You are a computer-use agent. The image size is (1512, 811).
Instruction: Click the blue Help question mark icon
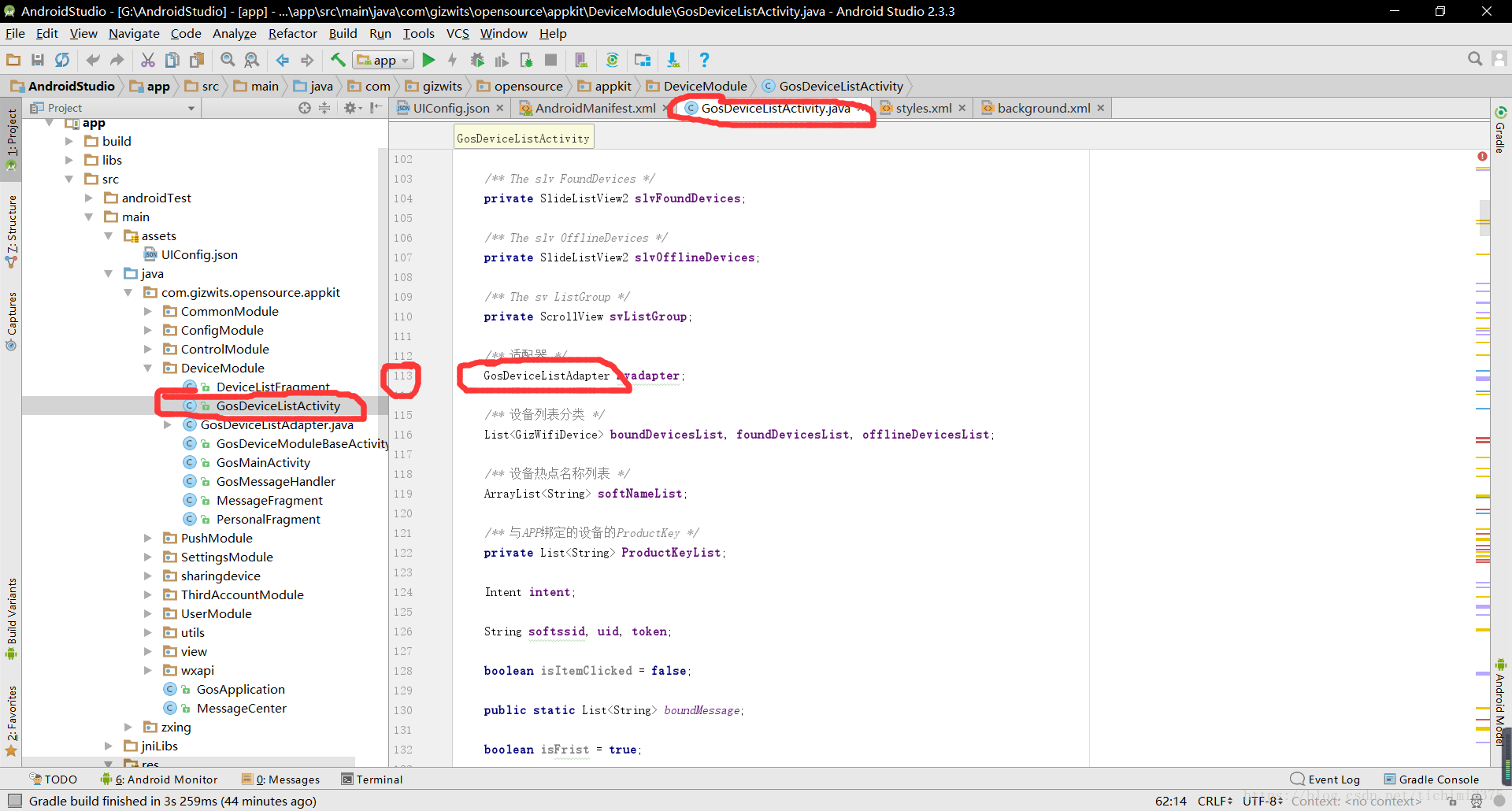tap(704, 60)
